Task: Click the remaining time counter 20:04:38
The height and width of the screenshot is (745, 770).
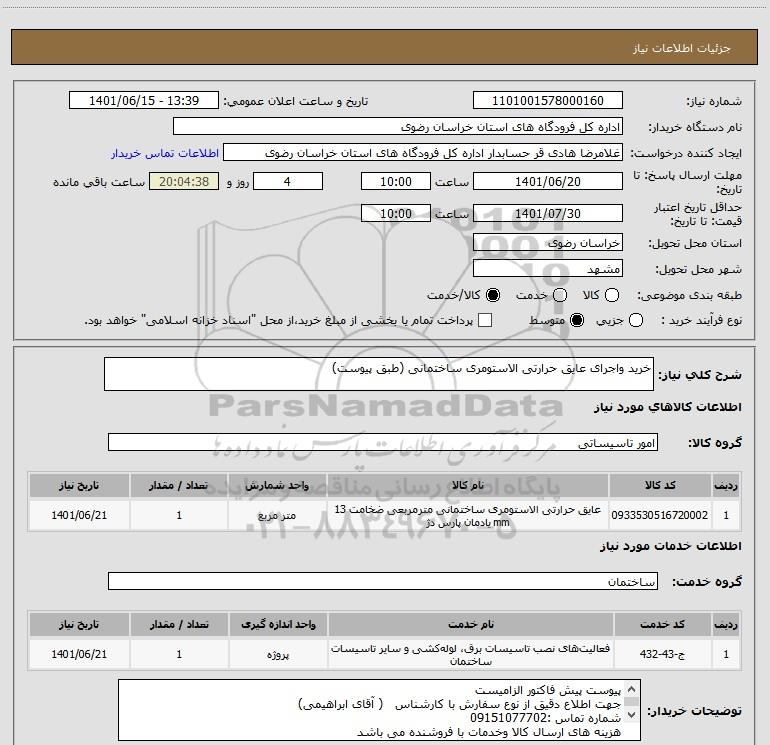Action: [184, 181]
